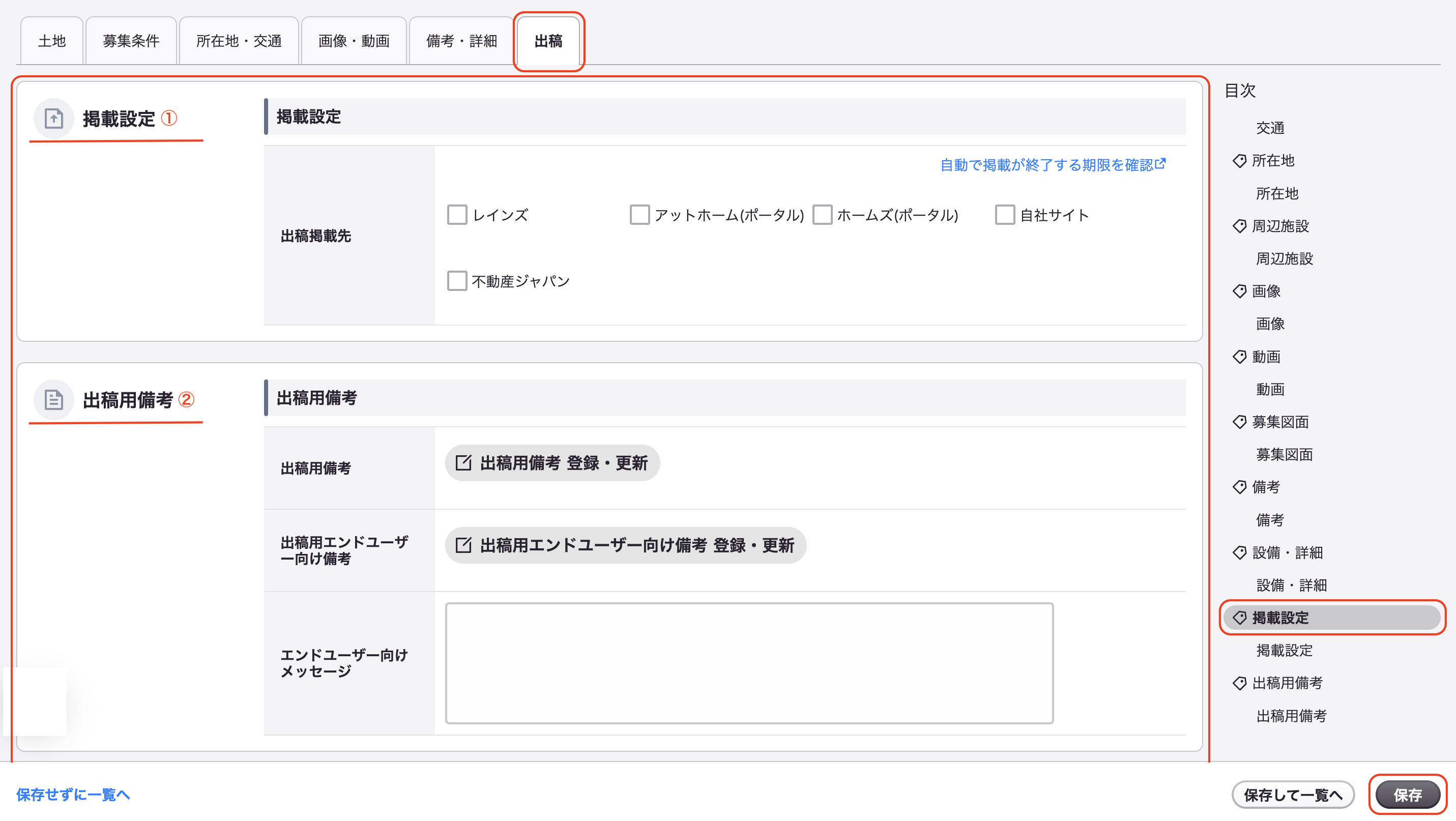Screen dimensions: 1456x821
Task: Enable アットホーム(ポータル) checkbox
Action: coord(639,215)
